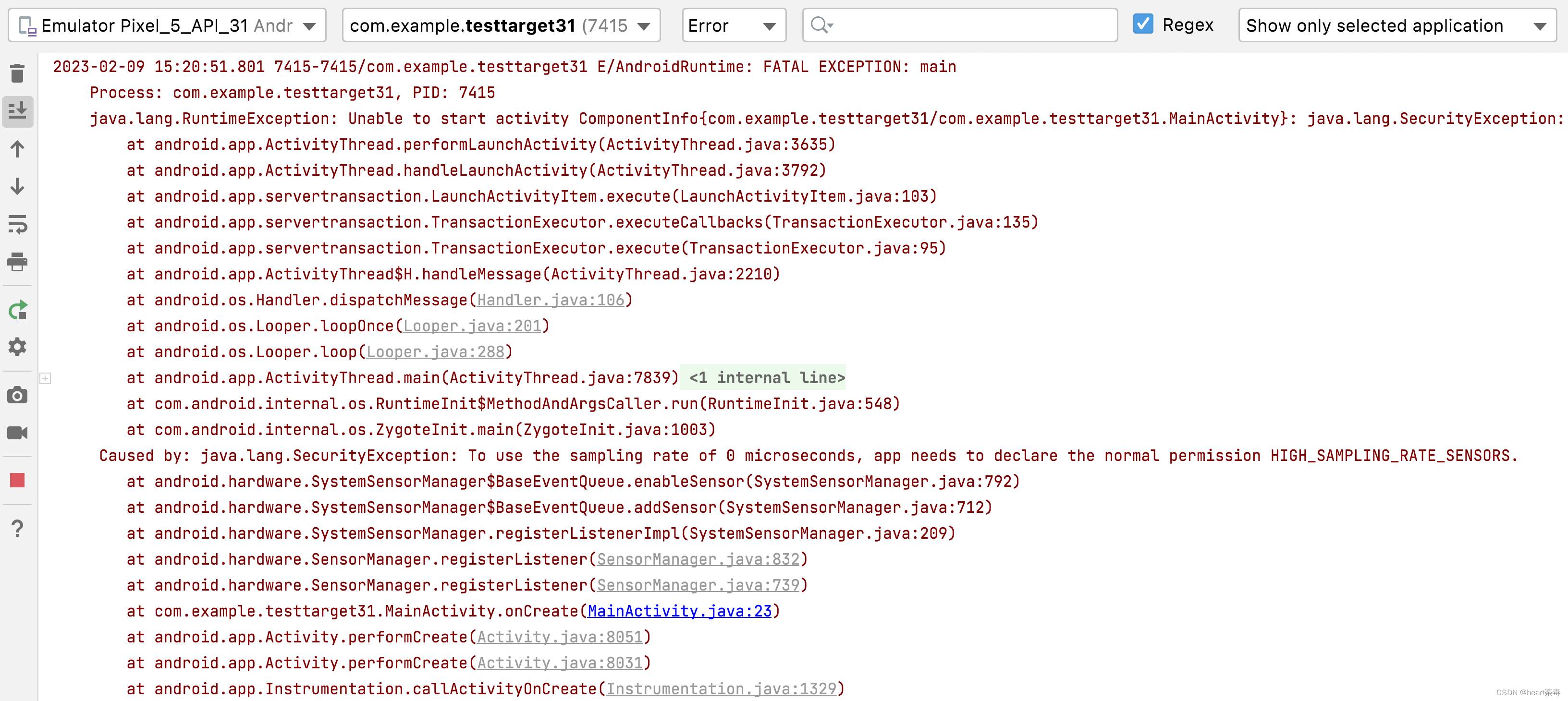This screenshot has height=701, width=1568.
Task: Open logcat settings gear icon
Action: 17,347
